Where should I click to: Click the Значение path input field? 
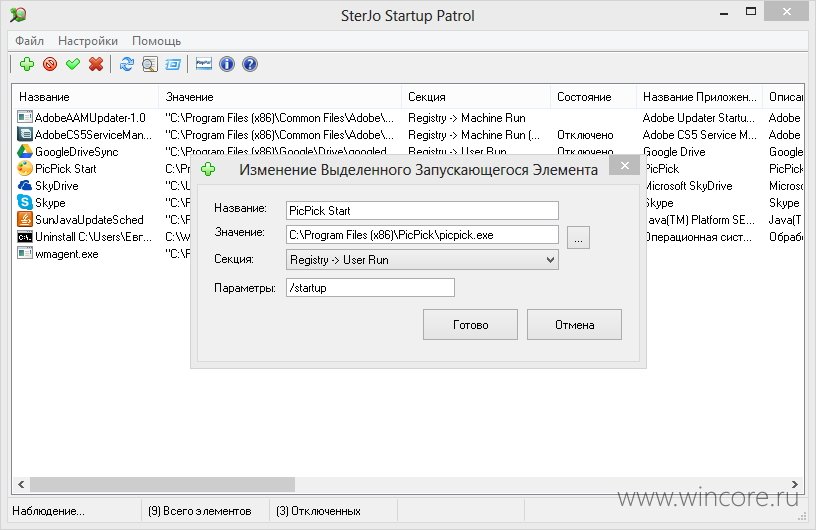point(422,235)
